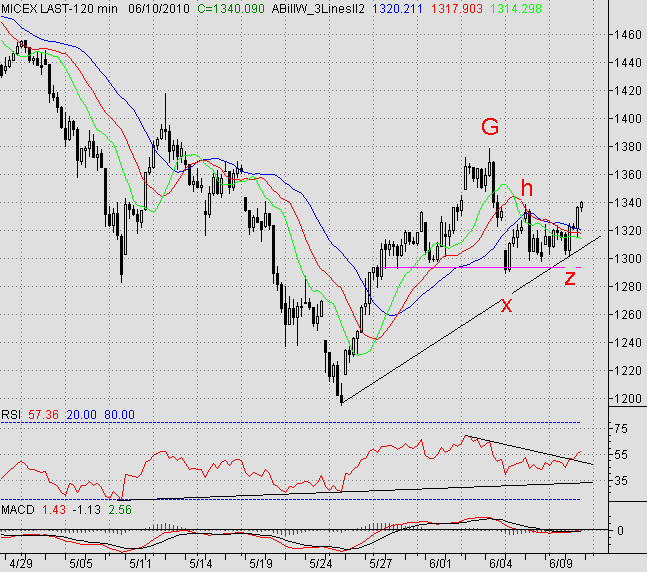This screenshot has height=572, width=647.
Task: Click the RSI axis label 35
Action: (621, 481)
